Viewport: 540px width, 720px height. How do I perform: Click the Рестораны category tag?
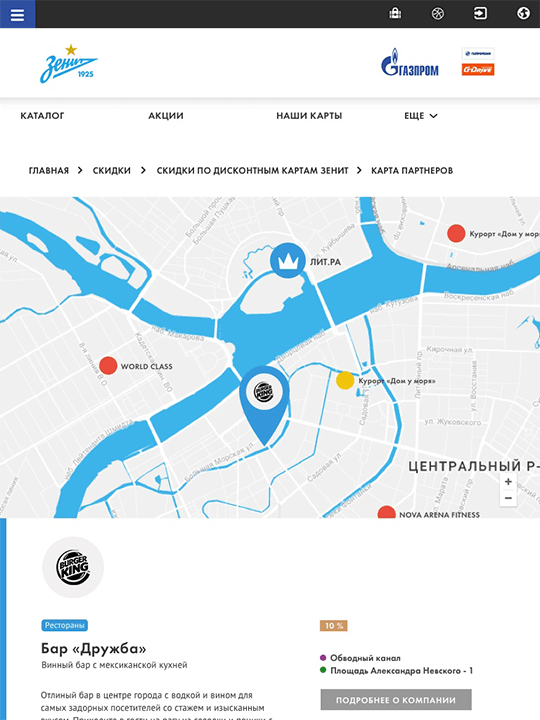pos(65,625)
